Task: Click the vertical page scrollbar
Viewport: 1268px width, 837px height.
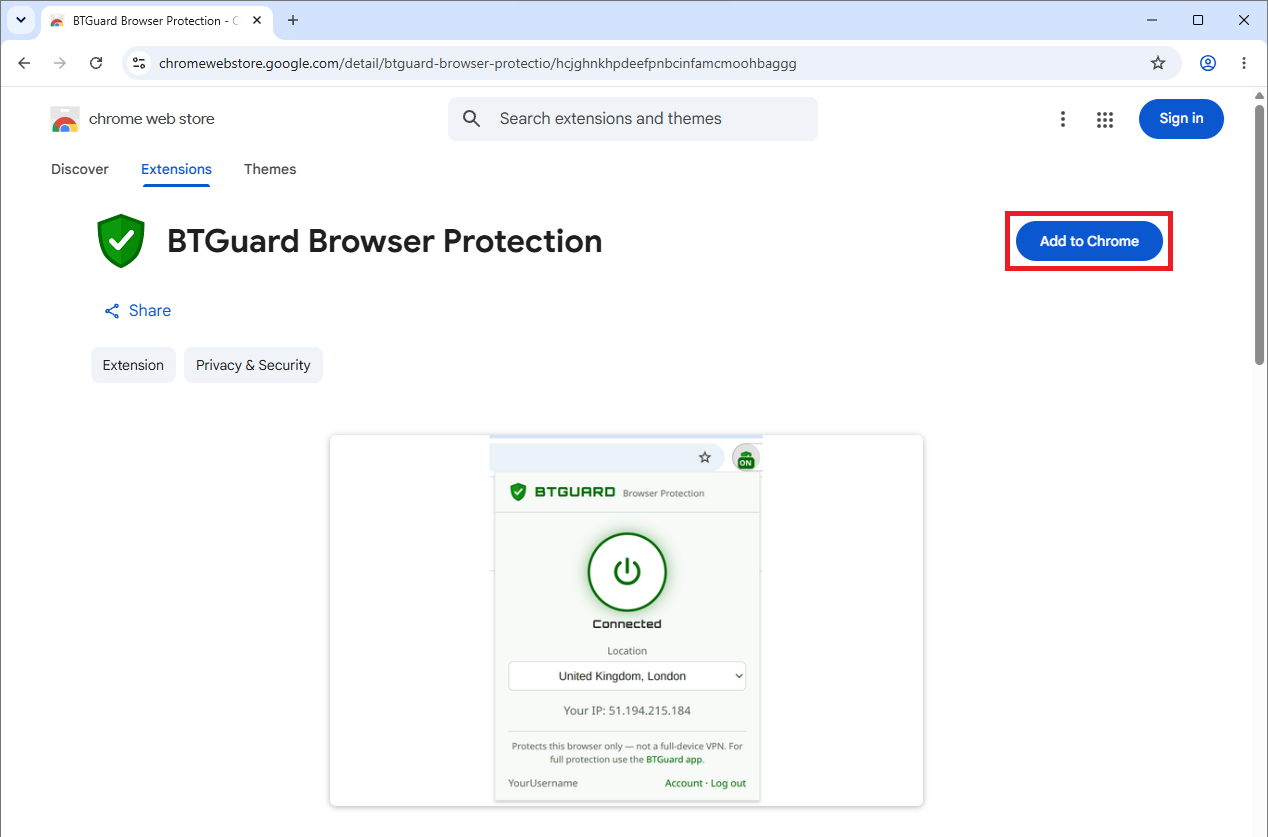Action: pyautogui.click(x=1260, y=230)
